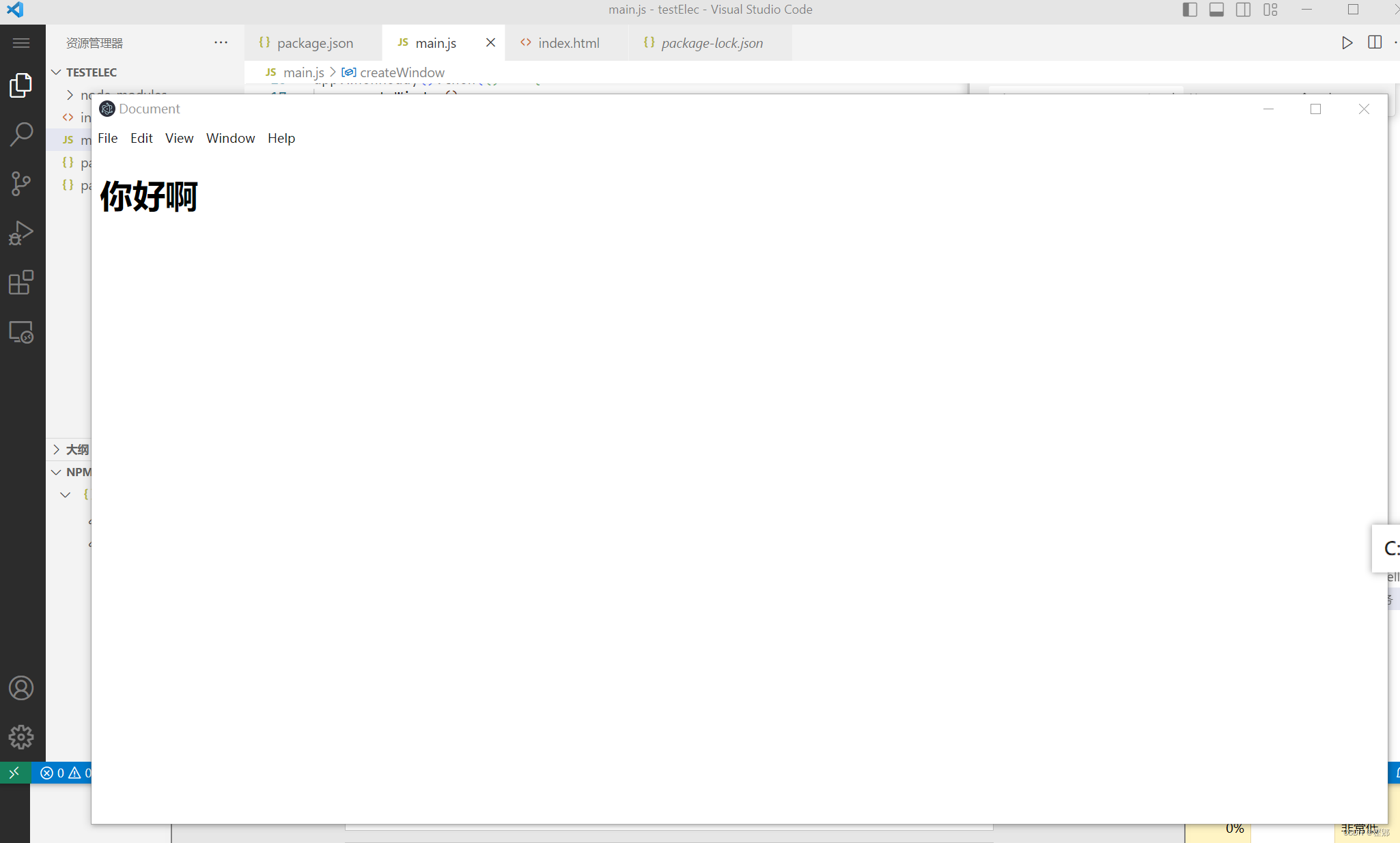Viewport: 1400px width, 843px height.
Task: Open Run and Debug view
Action: 21,233
